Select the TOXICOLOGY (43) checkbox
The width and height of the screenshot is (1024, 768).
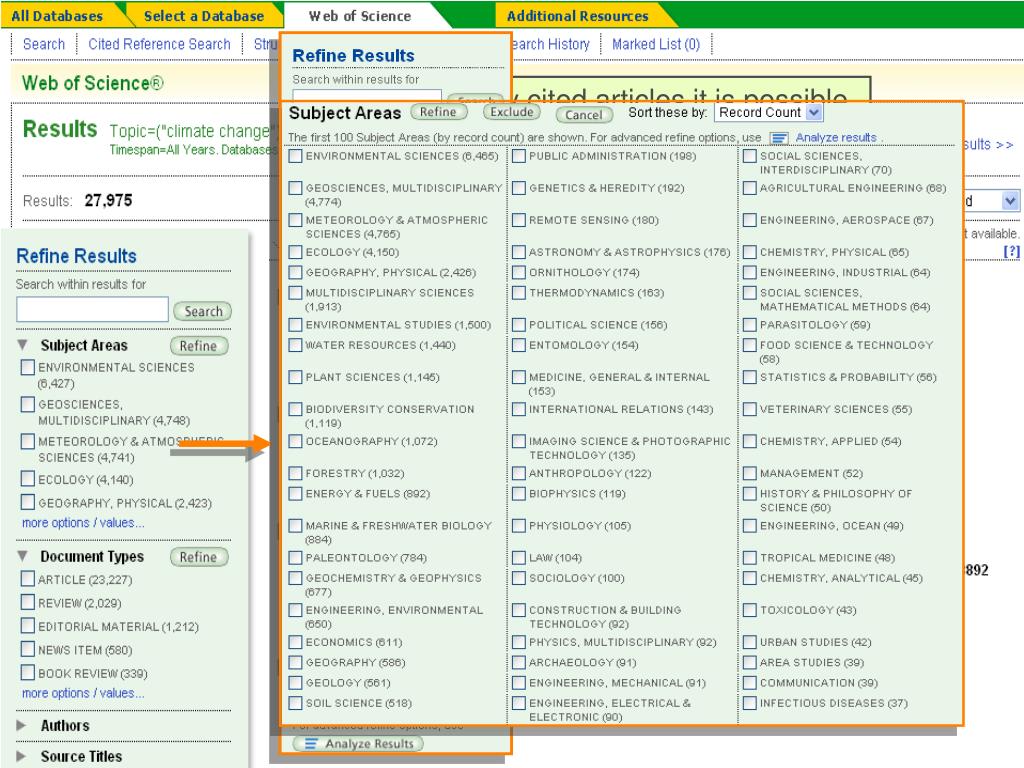(750, 611)
